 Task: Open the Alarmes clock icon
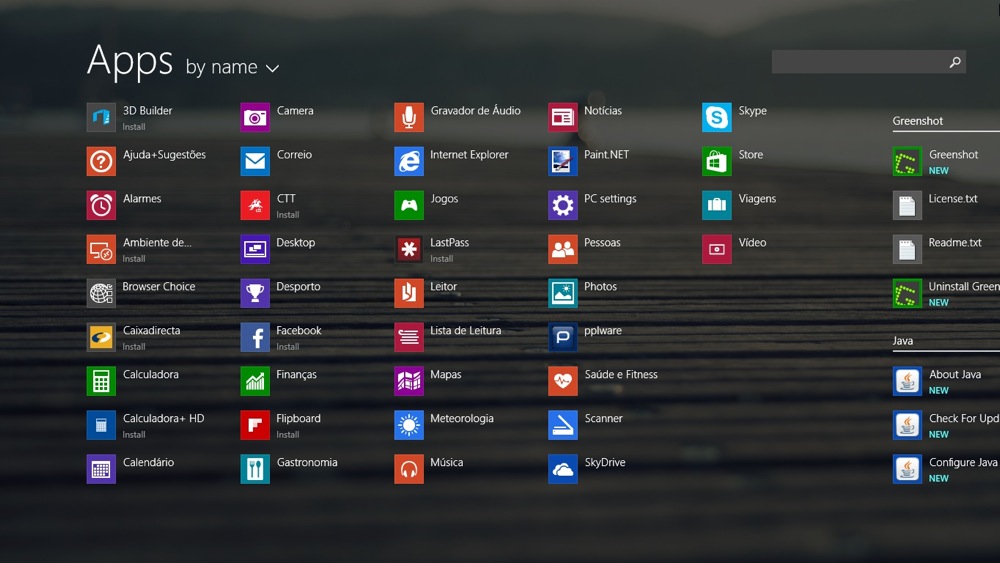(101, 205)
